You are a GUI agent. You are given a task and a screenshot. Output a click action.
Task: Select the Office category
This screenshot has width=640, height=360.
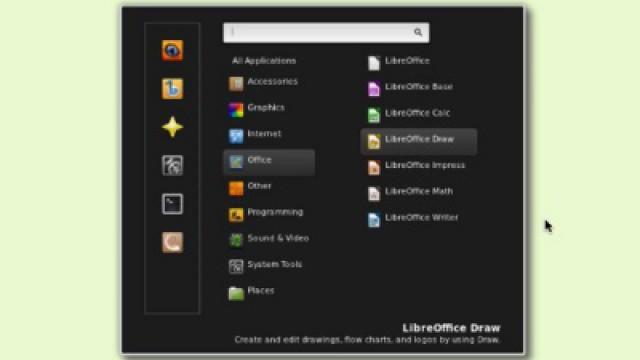click(269, 162)
